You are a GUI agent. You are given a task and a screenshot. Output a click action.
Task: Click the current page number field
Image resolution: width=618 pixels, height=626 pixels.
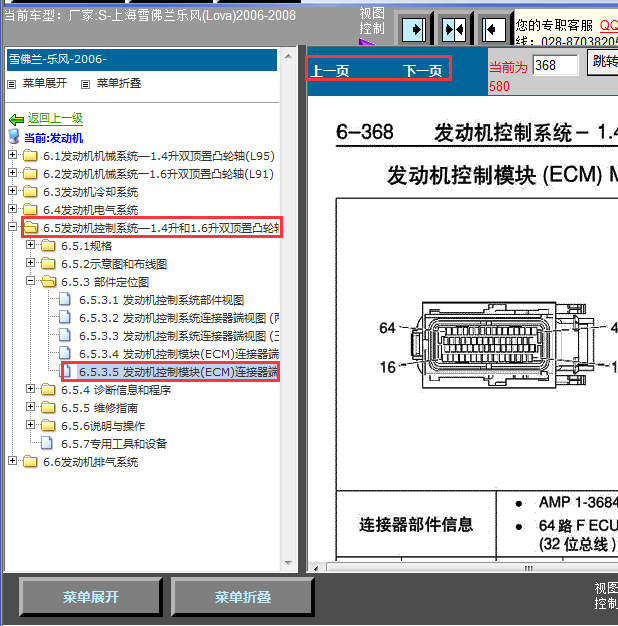(x=555, y=65)
